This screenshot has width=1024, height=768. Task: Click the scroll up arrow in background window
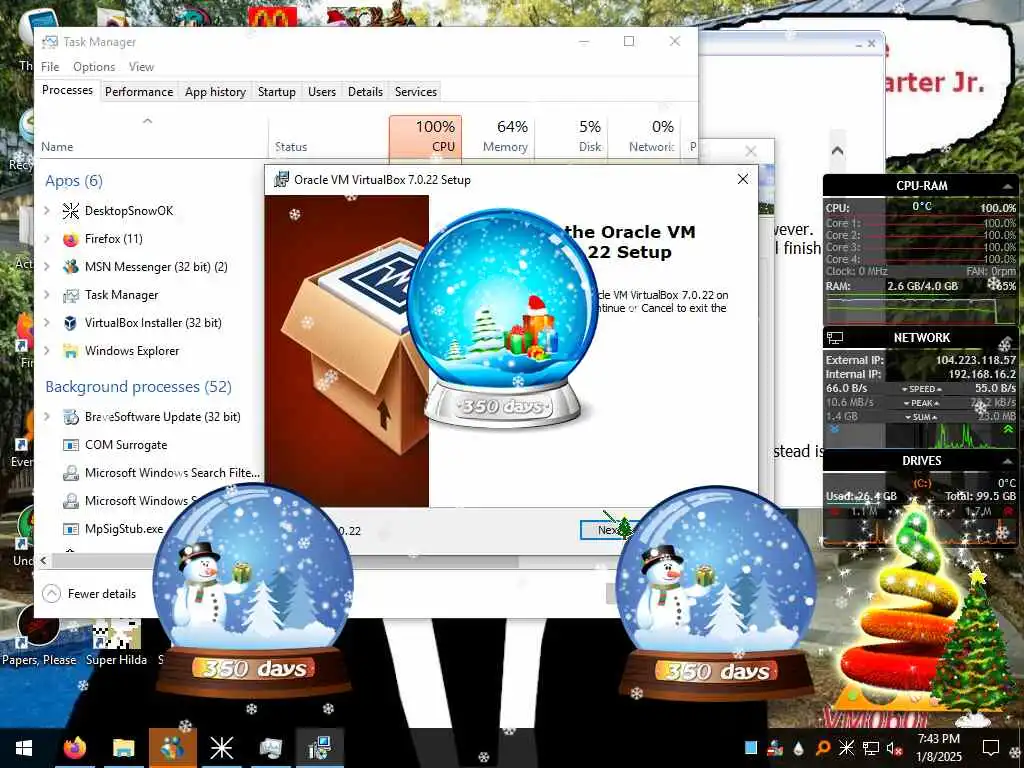point(837,151)
